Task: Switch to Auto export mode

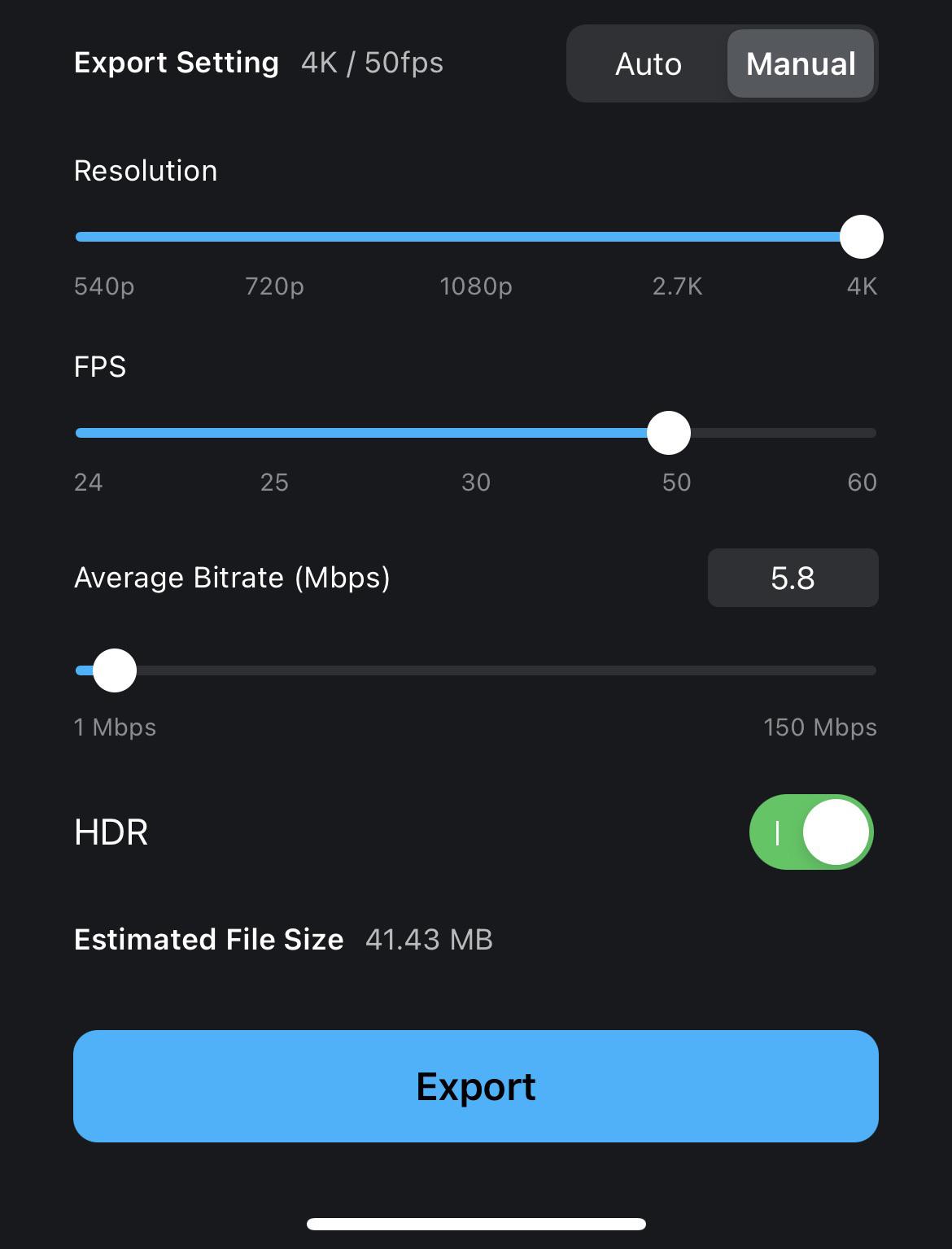Action: 648,63
